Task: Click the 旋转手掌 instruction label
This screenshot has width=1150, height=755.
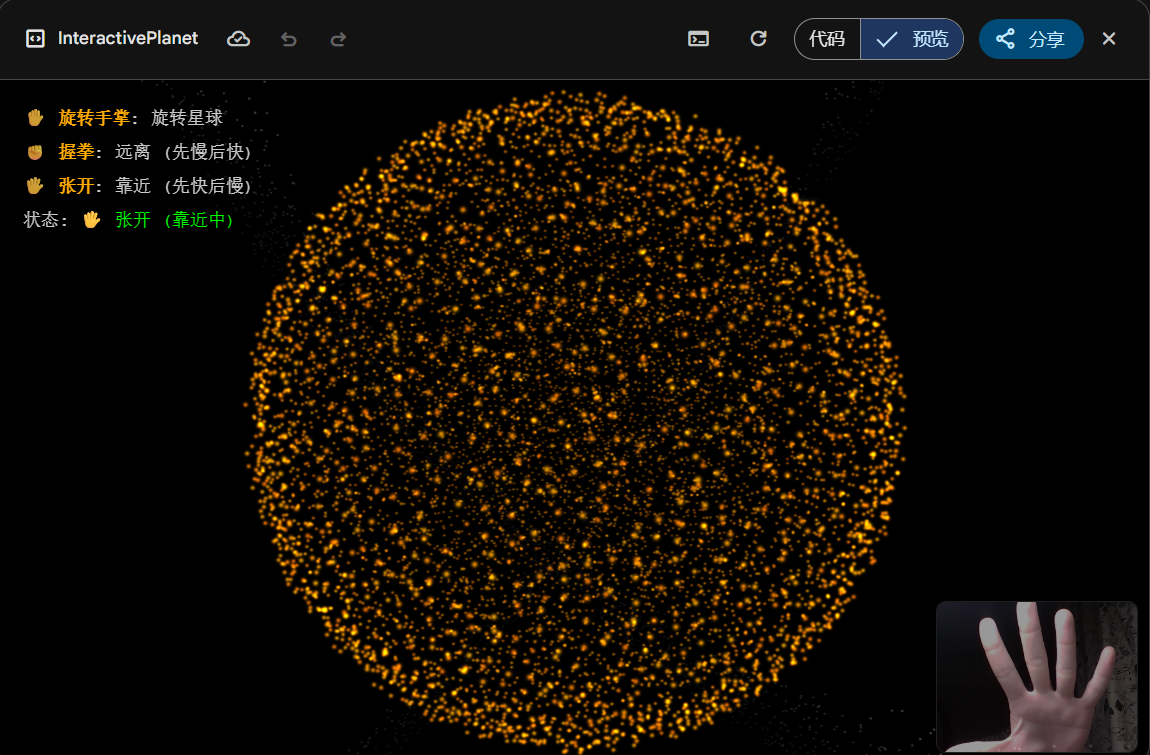Action: pyautogui.click(x=94, y=117)
